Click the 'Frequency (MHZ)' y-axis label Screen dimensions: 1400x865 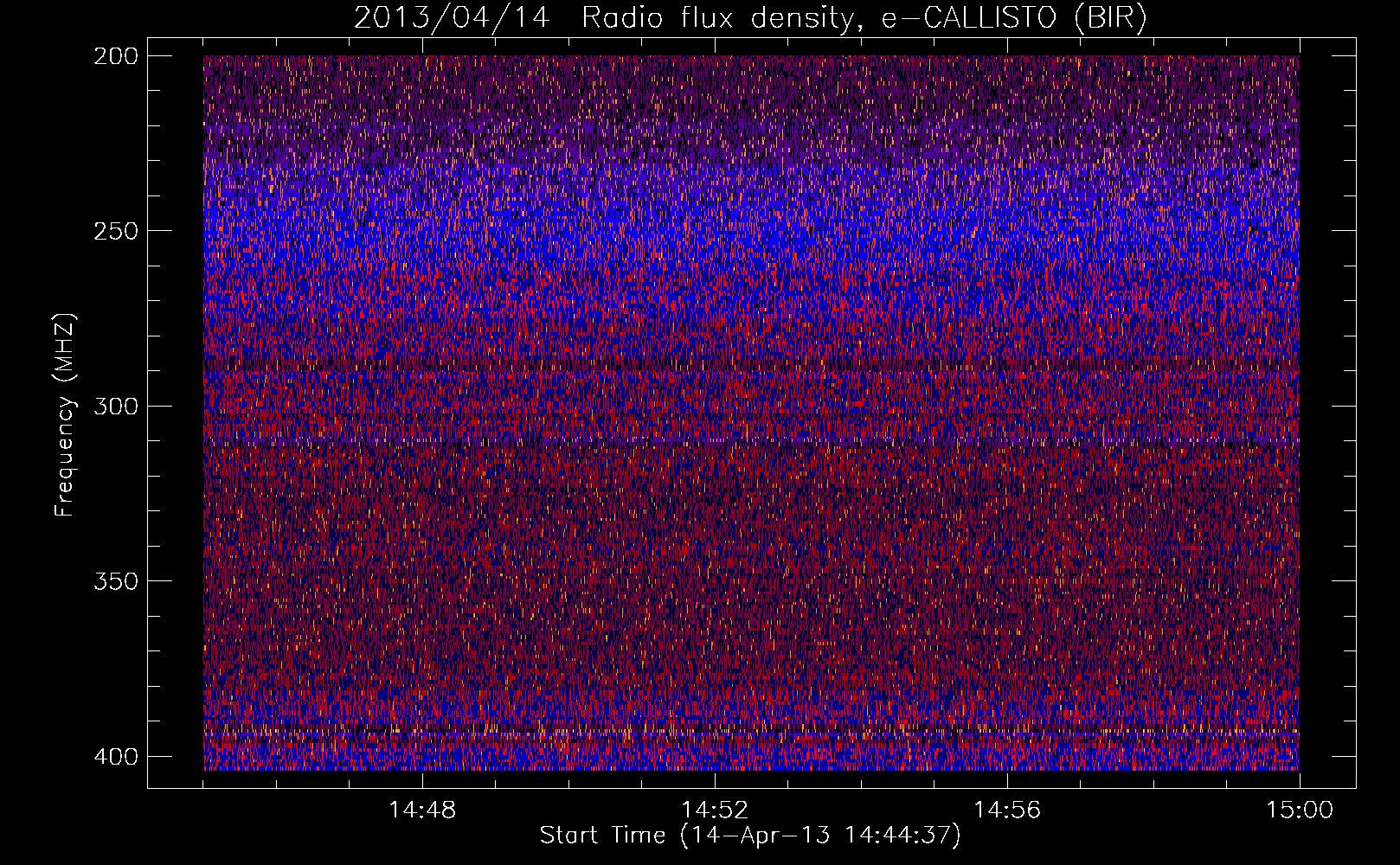point(65,415)
